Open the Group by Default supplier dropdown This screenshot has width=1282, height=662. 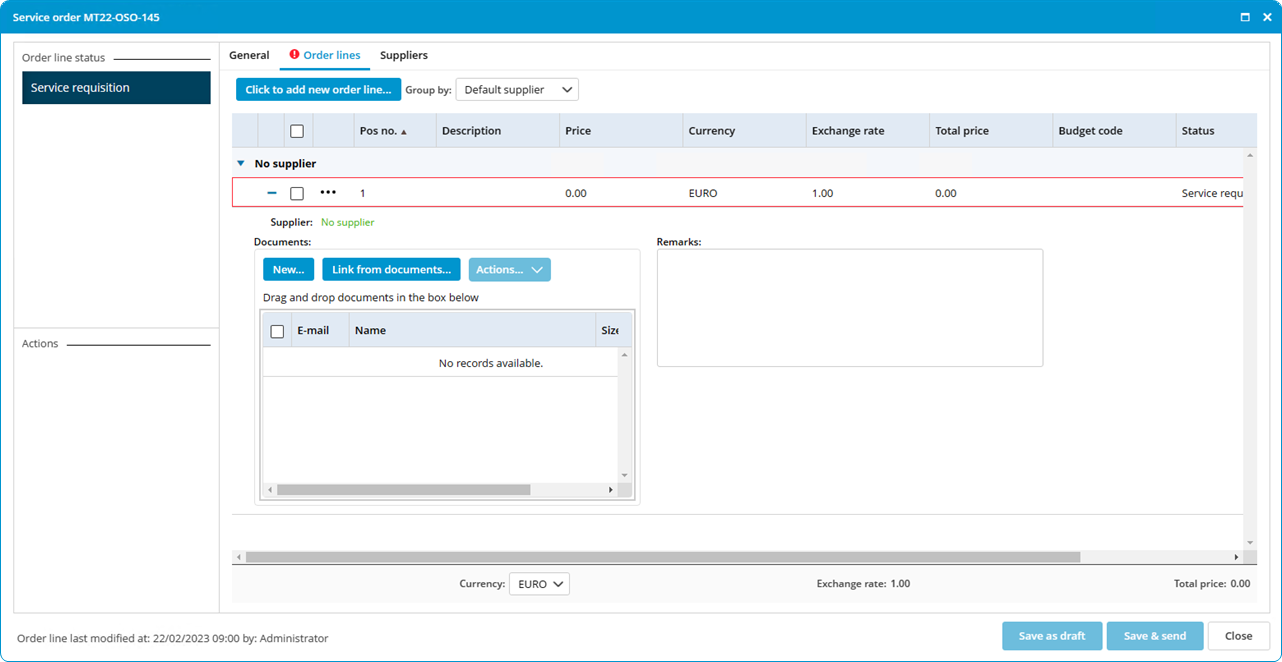pos(517,90)
